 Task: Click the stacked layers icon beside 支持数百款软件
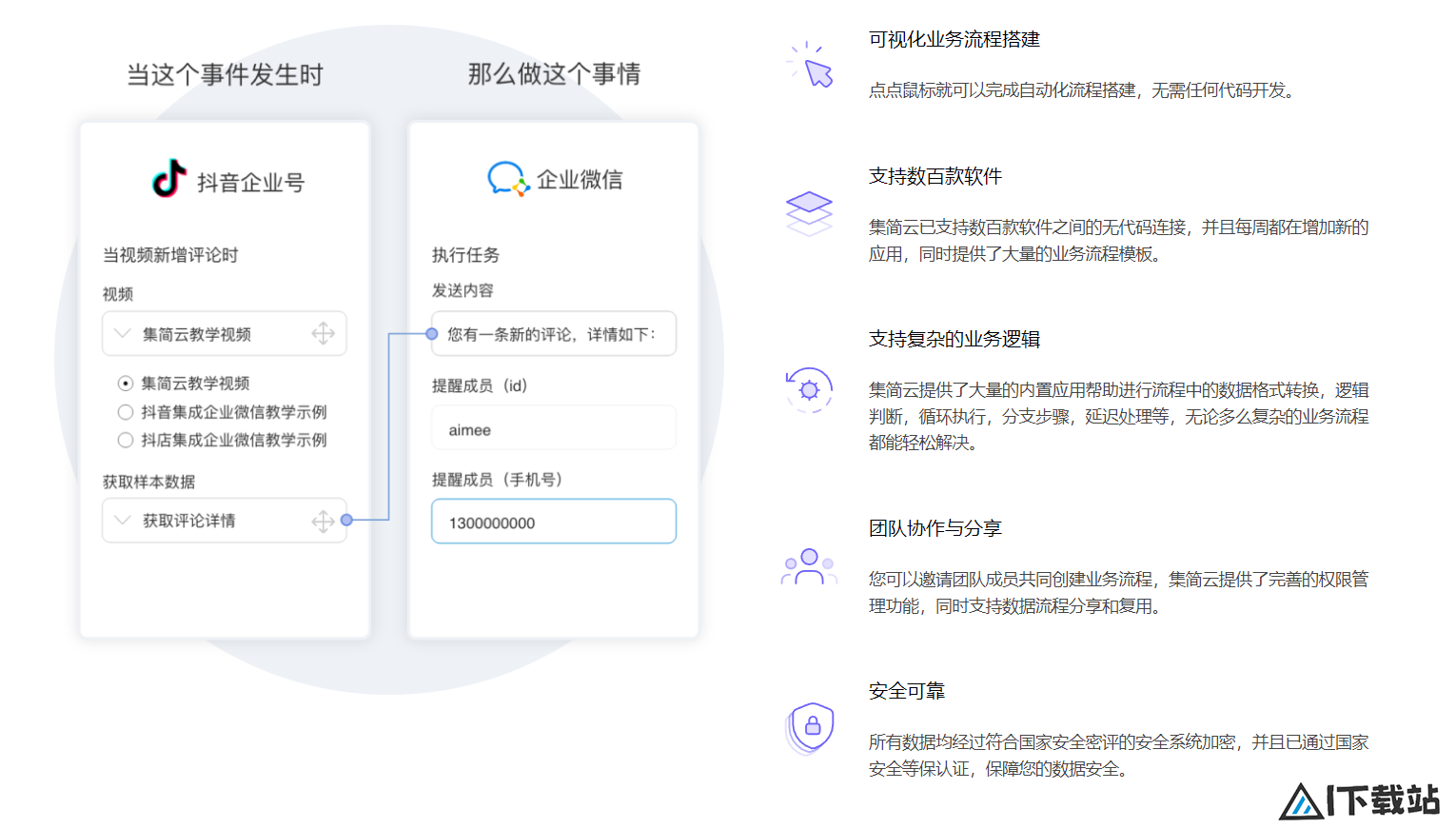point(809,214)
